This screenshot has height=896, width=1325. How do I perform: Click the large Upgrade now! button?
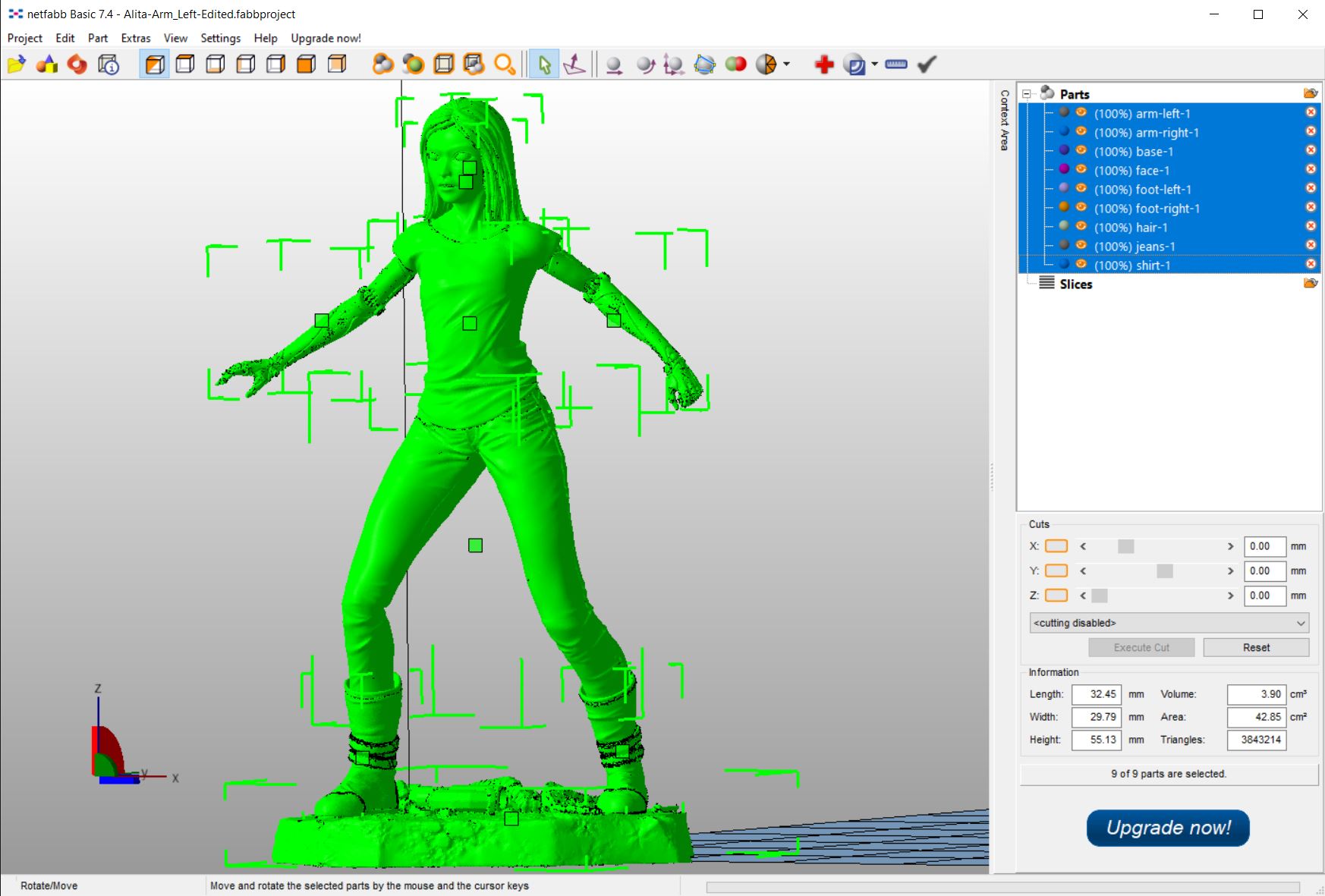tap(1168, 828)
